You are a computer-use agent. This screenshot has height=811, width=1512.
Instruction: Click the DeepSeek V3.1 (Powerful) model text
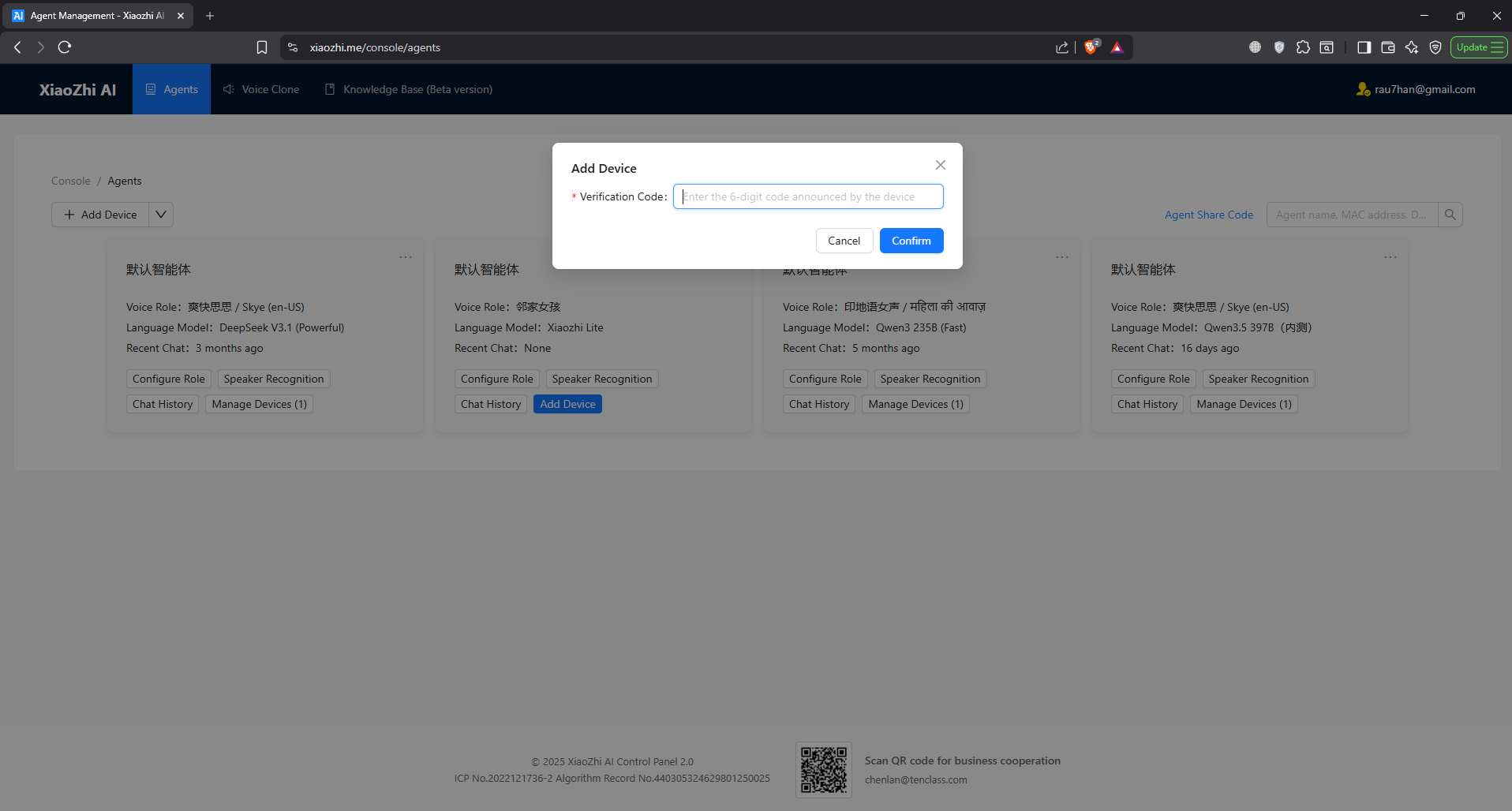(282, 327)
